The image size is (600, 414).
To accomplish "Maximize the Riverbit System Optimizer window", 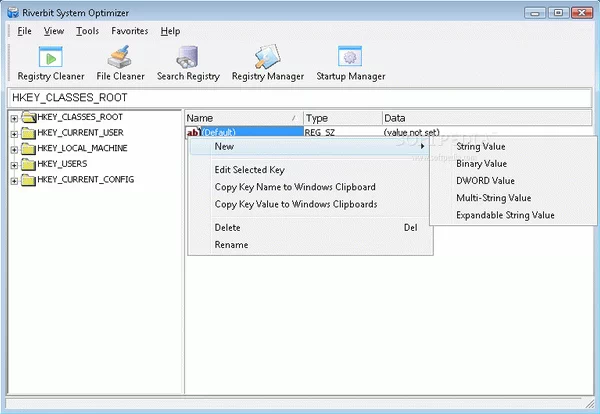I will [558, 13].
